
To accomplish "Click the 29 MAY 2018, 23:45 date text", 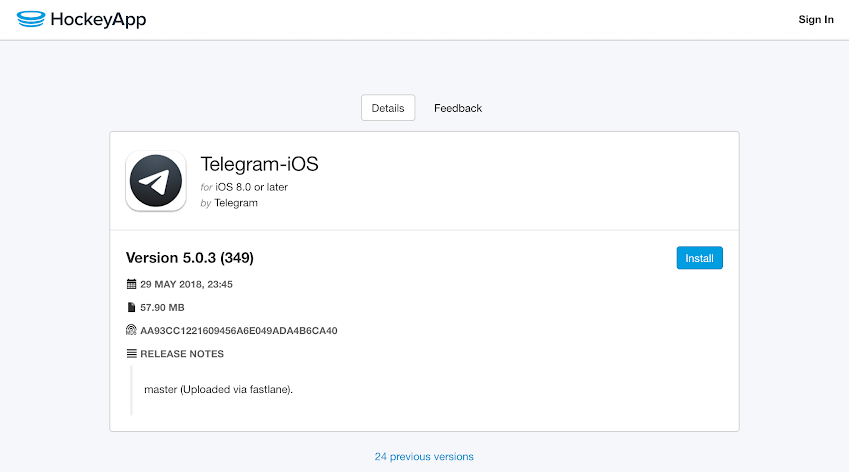I will (x=186, y=284).
